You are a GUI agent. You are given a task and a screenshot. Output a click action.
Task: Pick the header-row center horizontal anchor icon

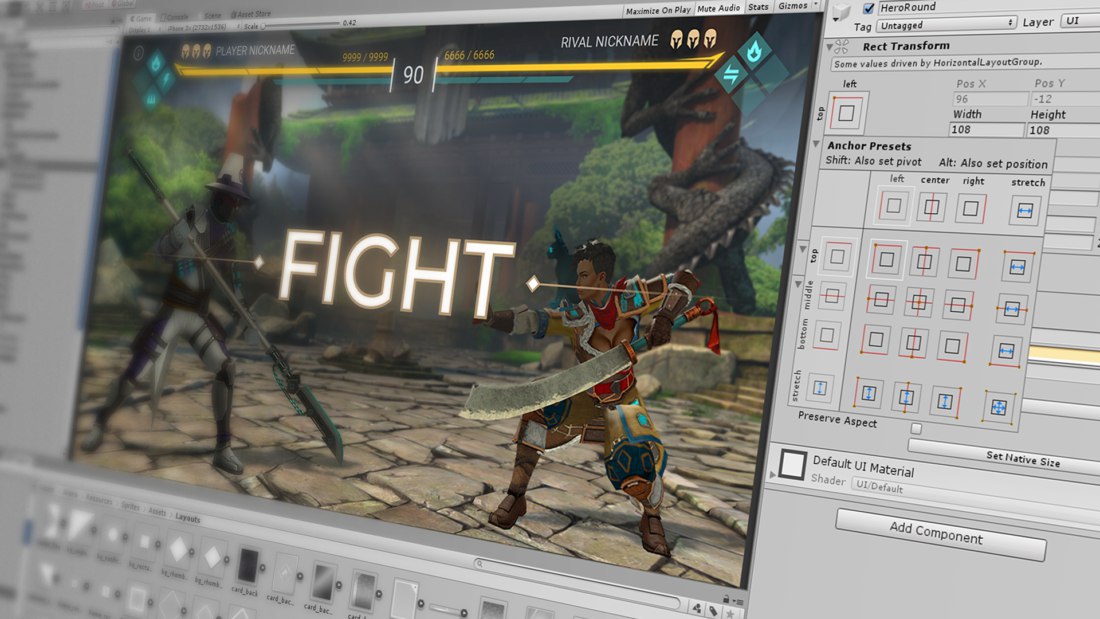click(932, 207)
